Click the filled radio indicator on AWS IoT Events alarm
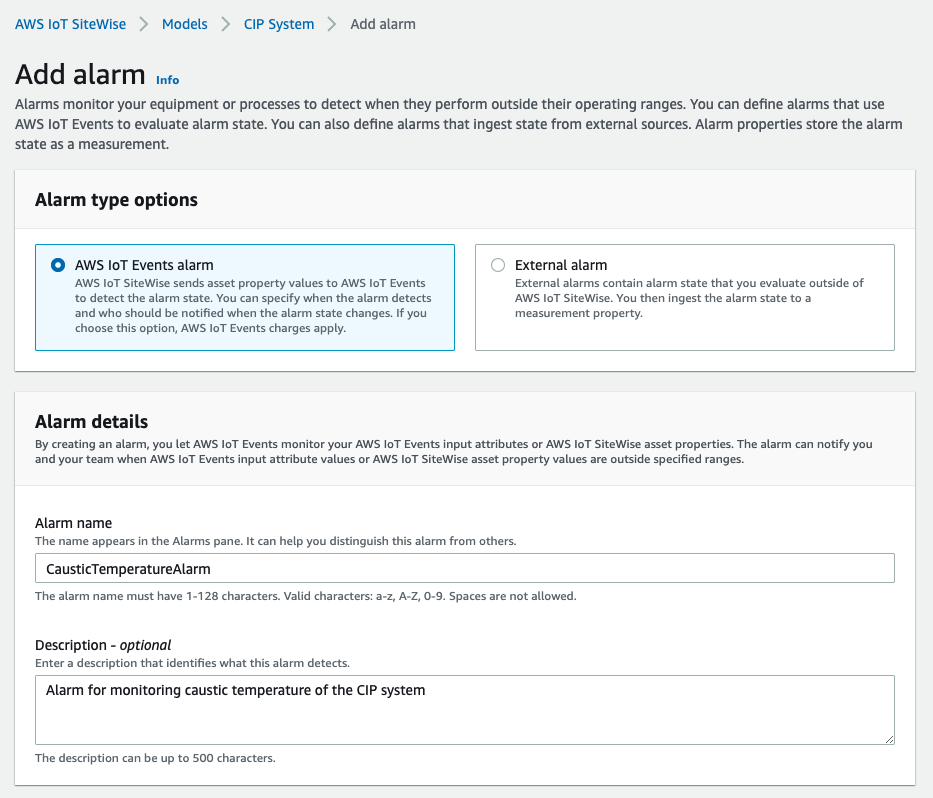This screenshot has width=933, height=798. click(58, 264)
